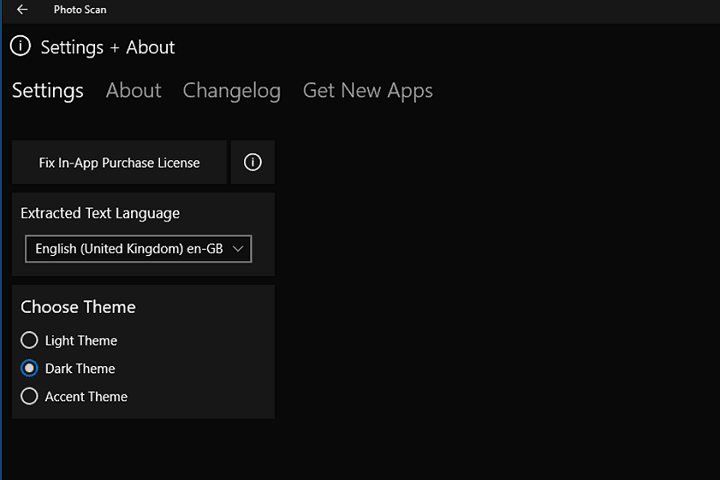Click the Extracted Text Language label
The image size is (720, 480).
(x=100, y=214)
